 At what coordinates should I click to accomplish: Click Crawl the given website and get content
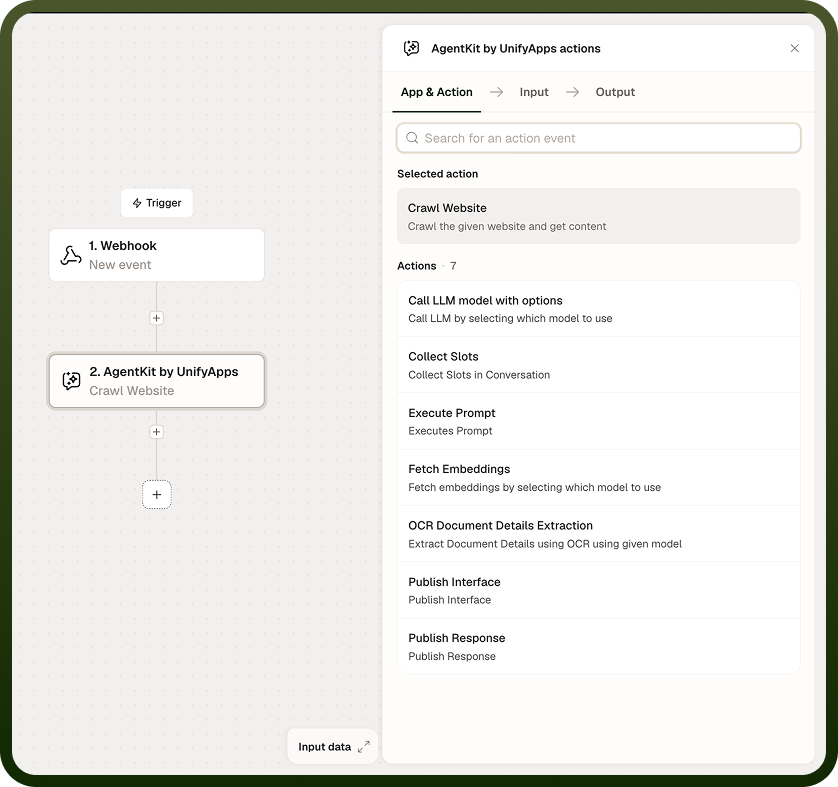pyautogui.click(x=507, y=226)
